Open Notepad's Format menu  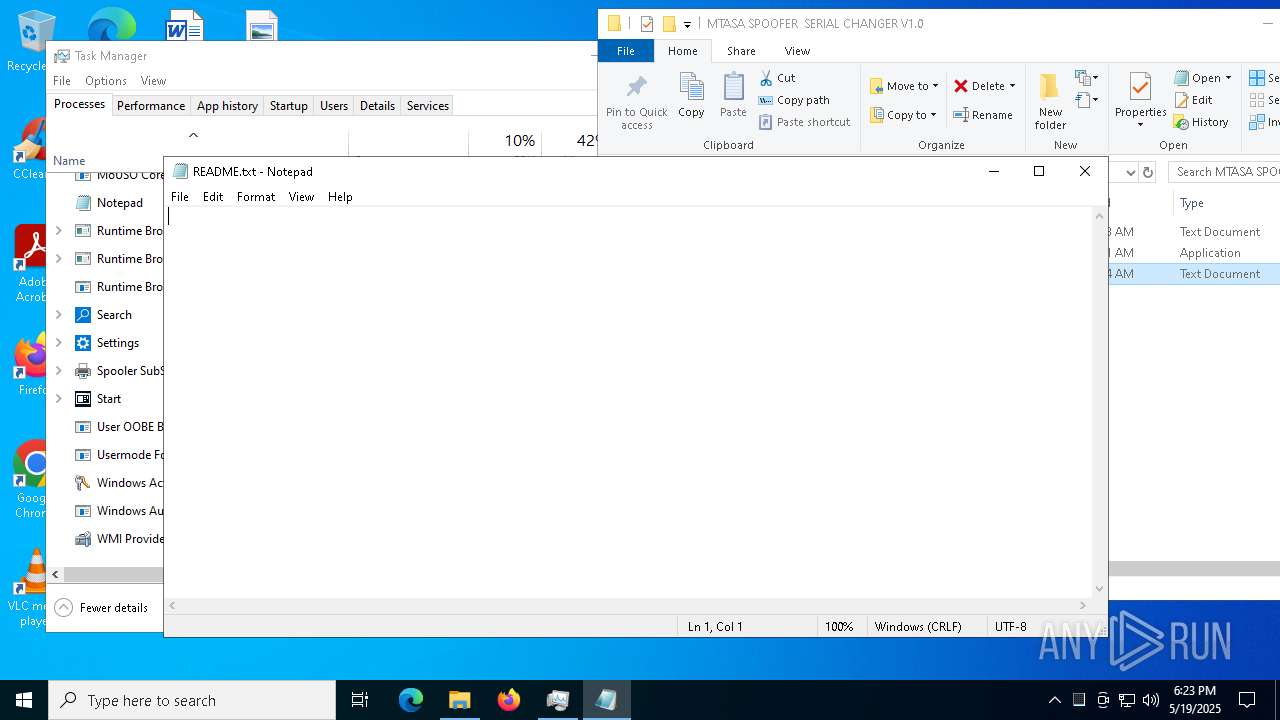(256, 197)
